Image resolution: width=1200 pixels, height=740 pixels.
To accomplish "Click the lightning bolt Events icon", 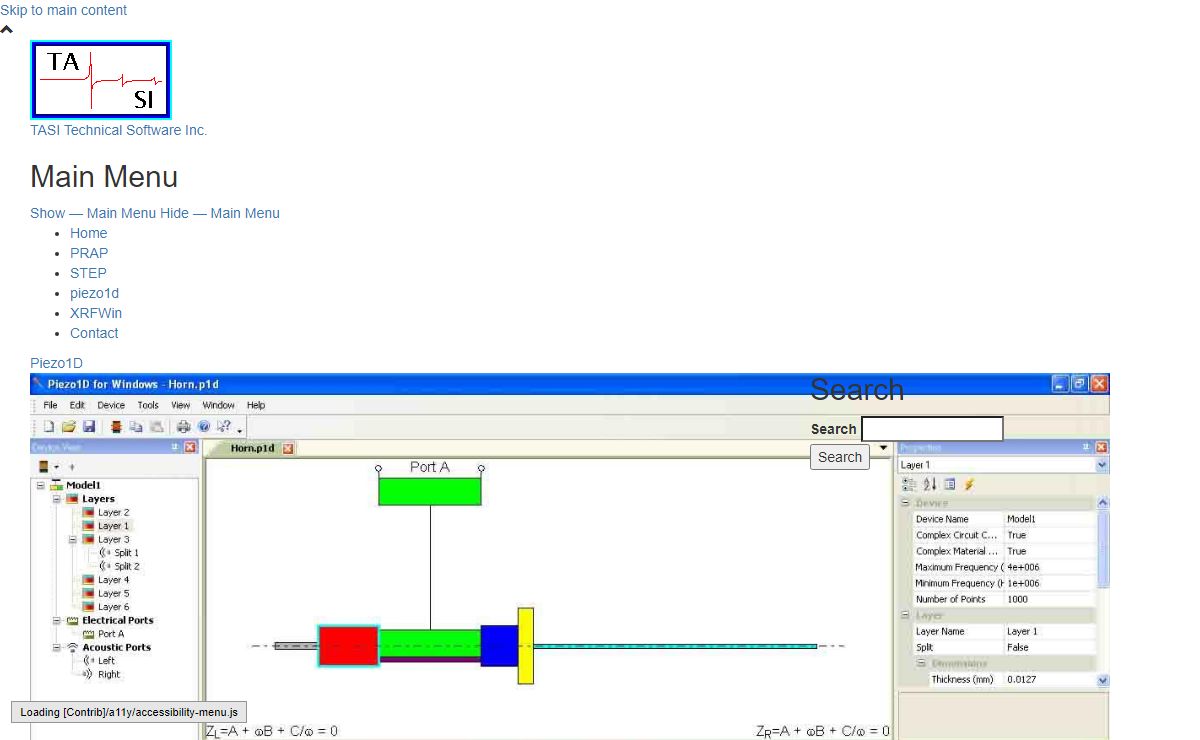I will [x=969, y=484].
